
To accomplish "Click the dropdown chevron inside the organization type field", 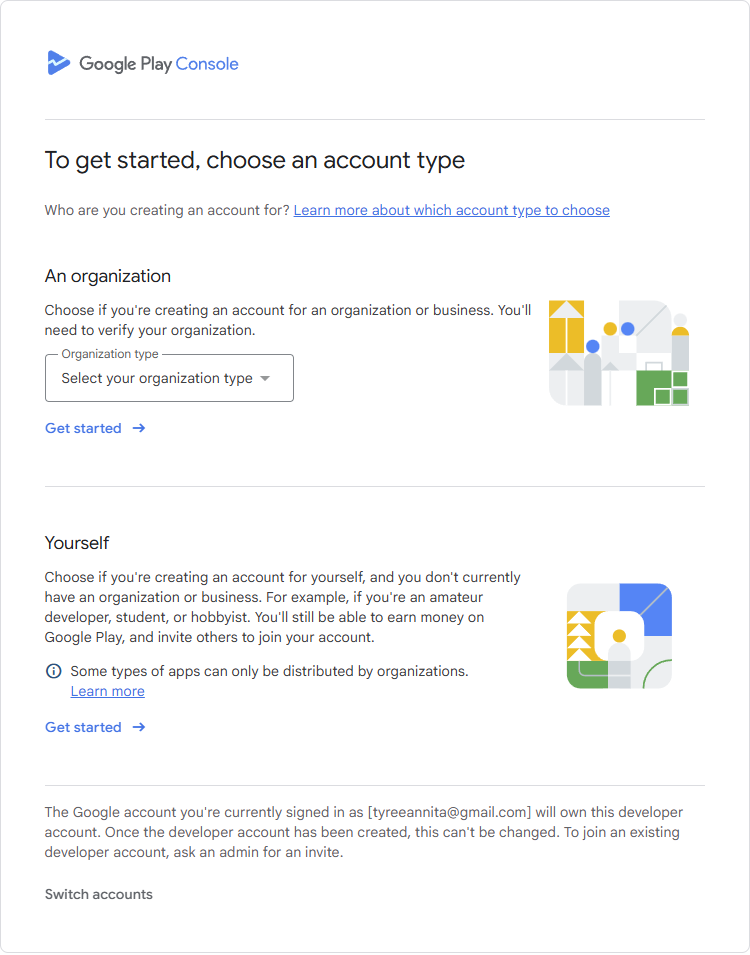I will click(x=265, y=378).
